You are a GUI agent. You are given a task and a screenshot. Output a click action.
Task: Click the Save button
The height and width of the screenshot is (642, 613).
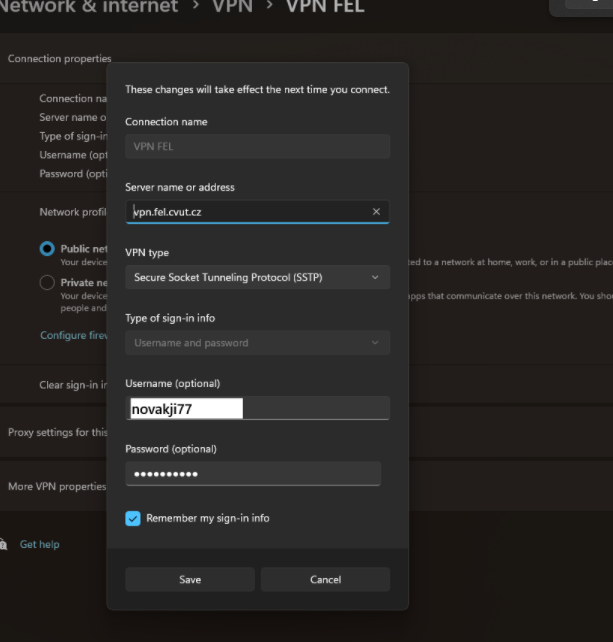tap(190, 579)
